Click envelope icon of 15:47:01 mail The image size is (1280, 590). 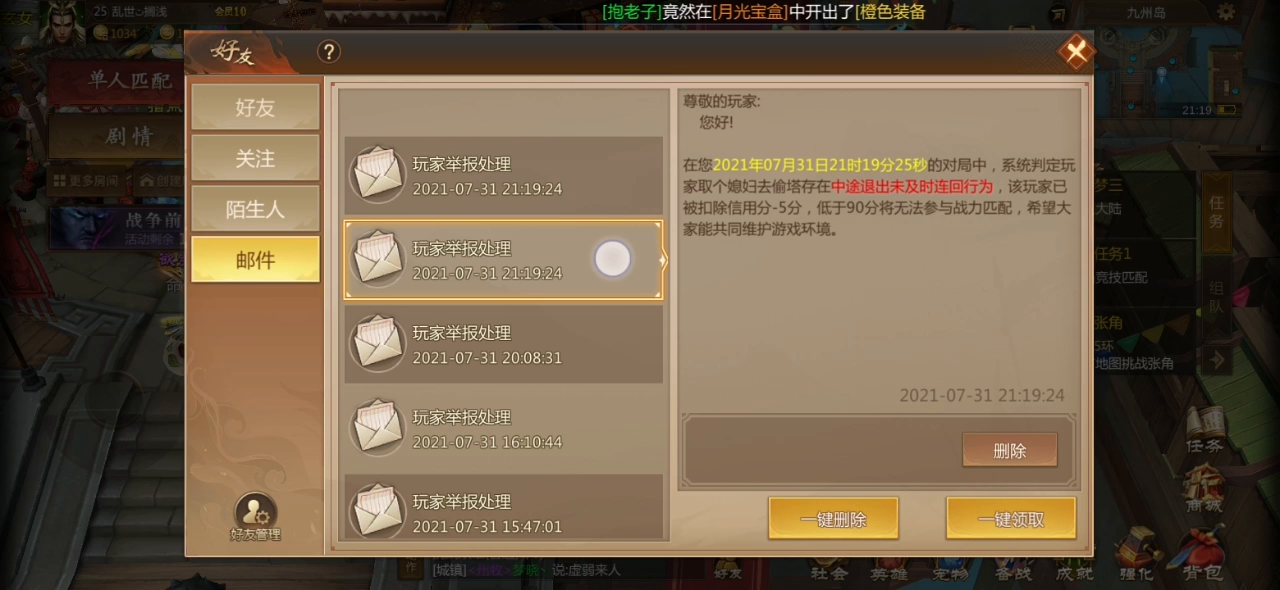click(x=377, y=510)
